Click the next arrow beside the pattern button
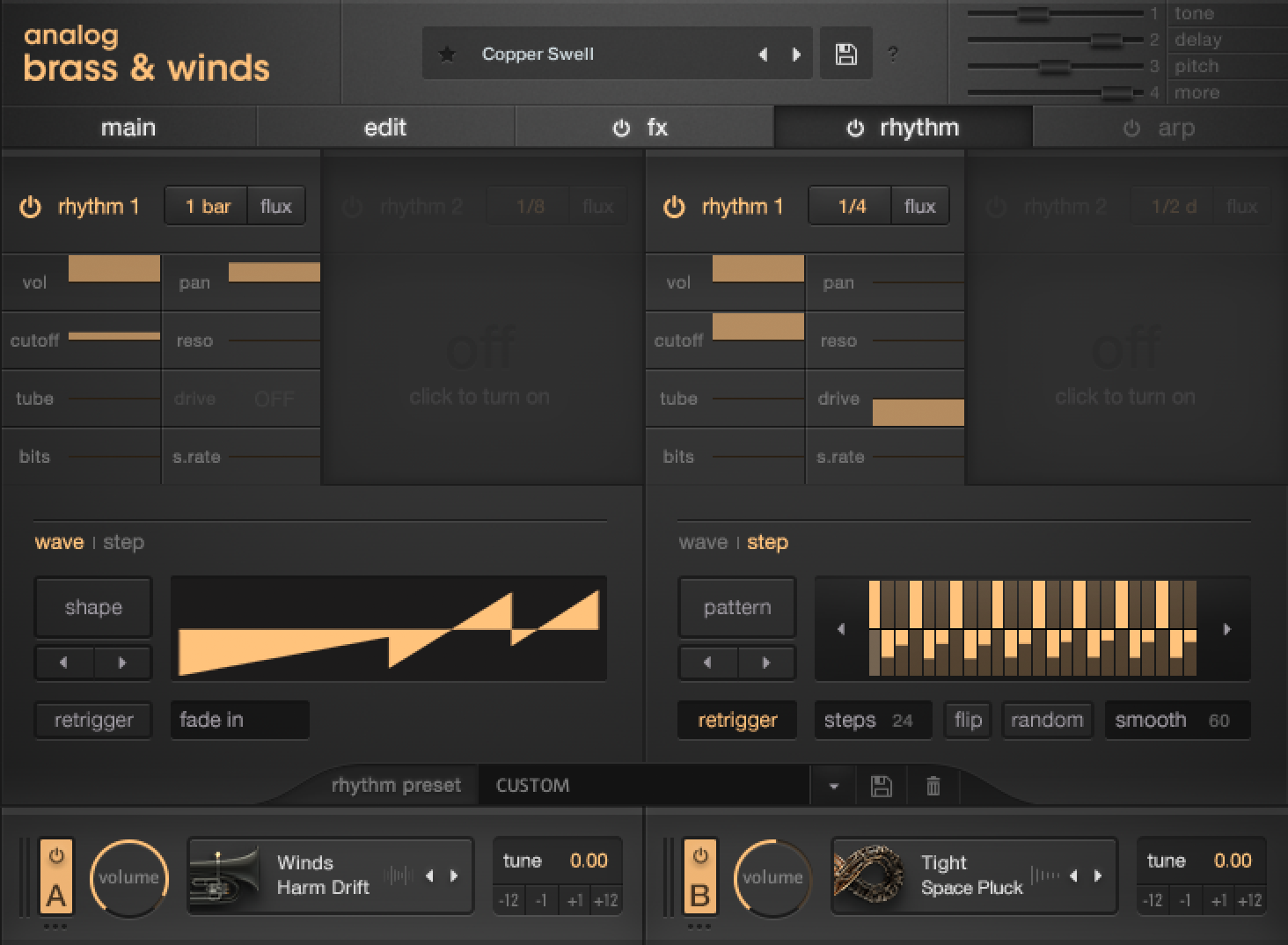 [767, 663]
